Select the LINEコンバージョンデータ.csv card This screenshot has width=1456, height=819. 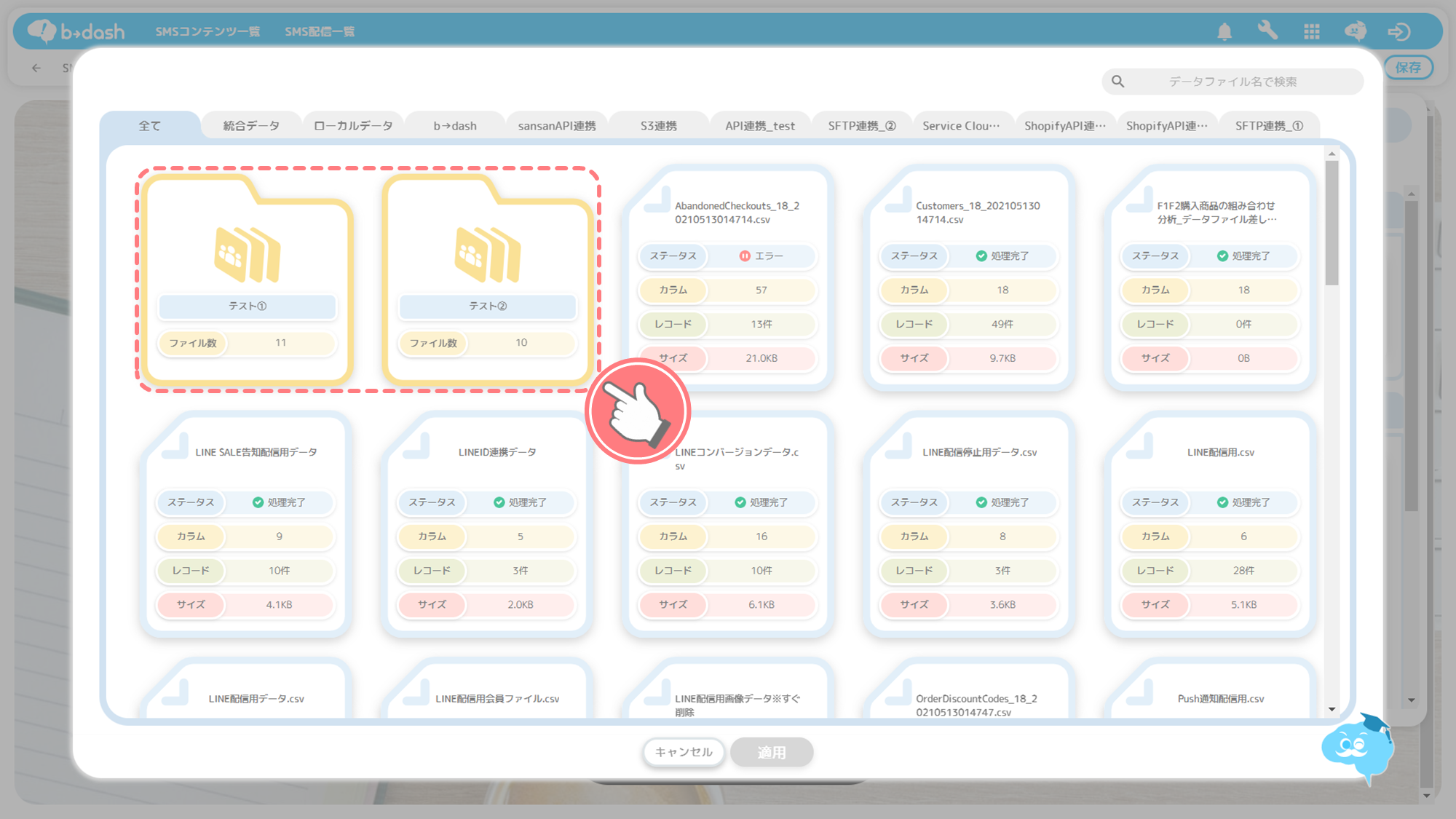(727, 524)
